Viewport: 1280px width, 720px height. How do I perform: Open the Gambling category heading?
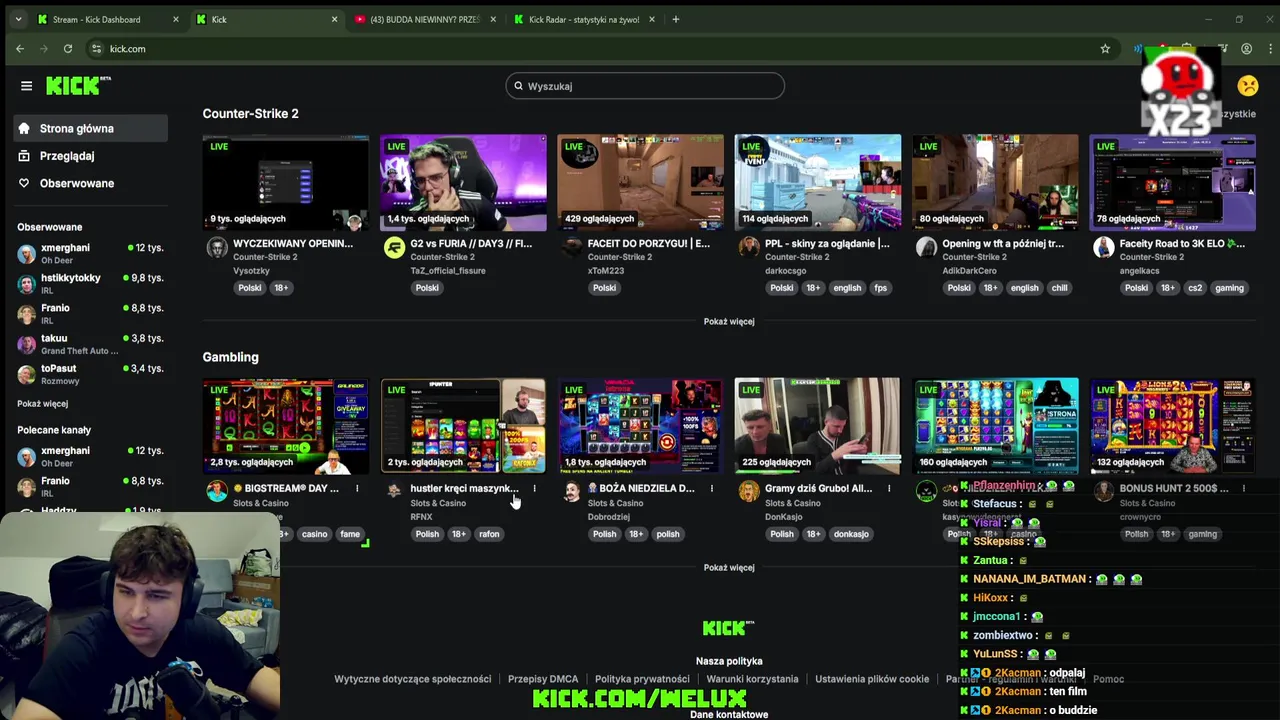[x=230, y=357]
